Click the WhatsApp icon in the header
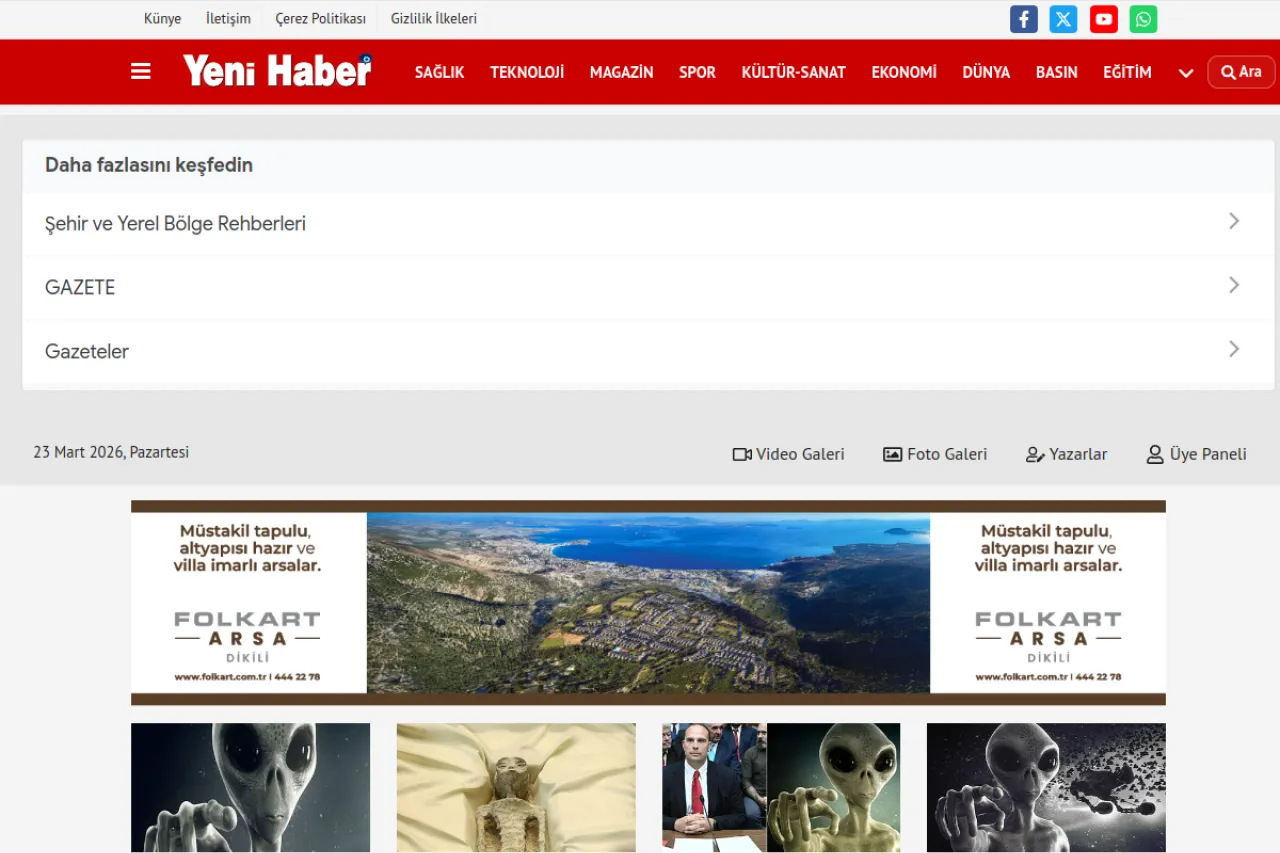The width and height of the screenshot is (1280, 853). tap(1143, 19)
